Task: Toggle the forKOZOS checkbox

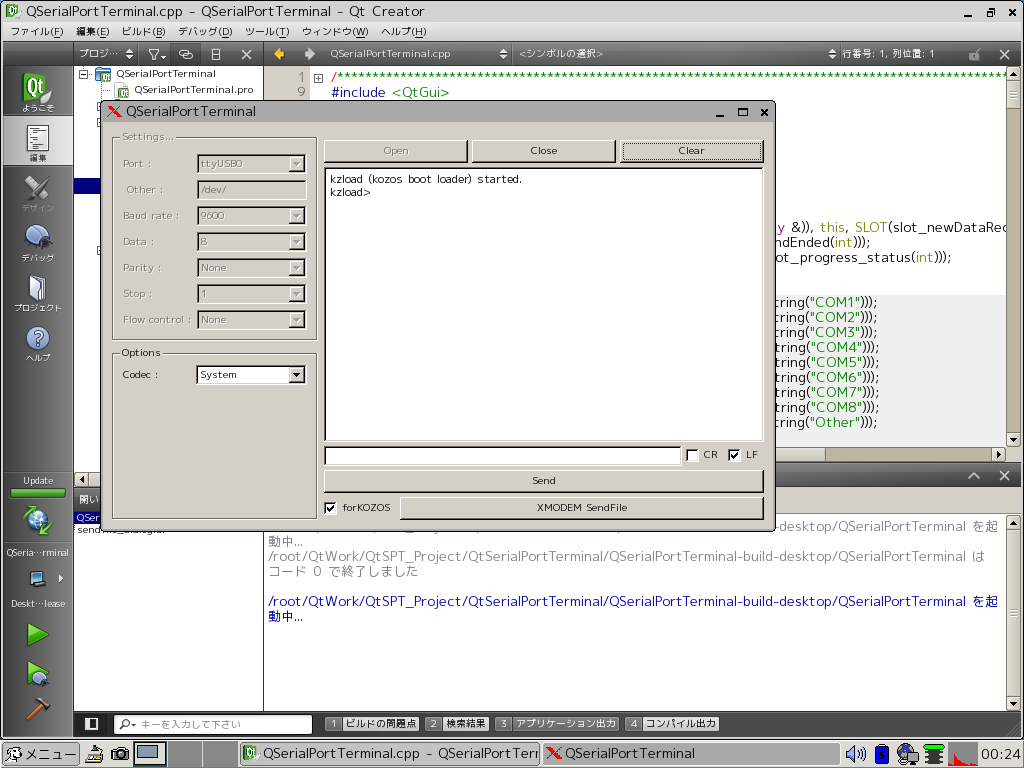Action: (x=331, y=508)
